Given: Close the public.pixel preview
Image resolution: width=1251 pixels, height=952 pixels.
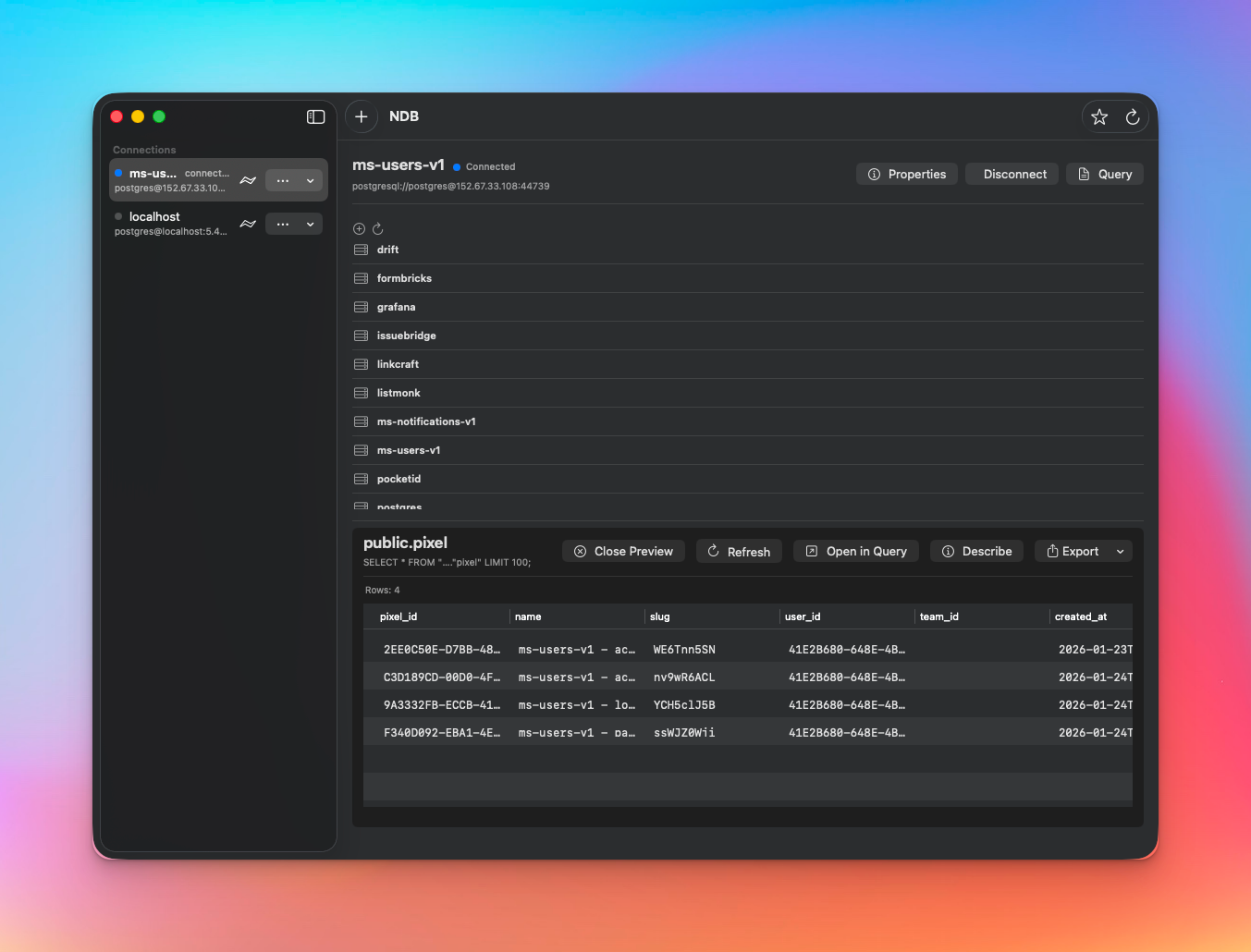Looking at the screenshot, I should pos(623,551).
